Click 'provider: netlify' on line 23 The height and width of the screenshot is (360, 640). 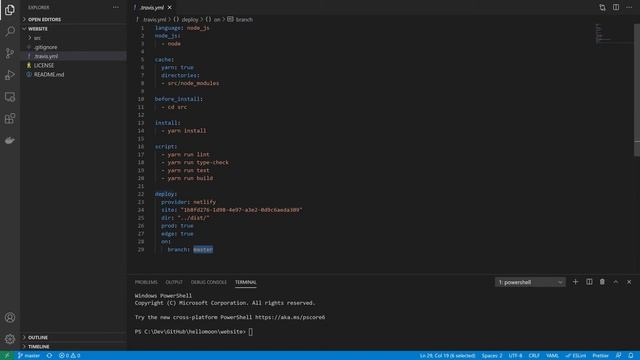click(189, 202)
